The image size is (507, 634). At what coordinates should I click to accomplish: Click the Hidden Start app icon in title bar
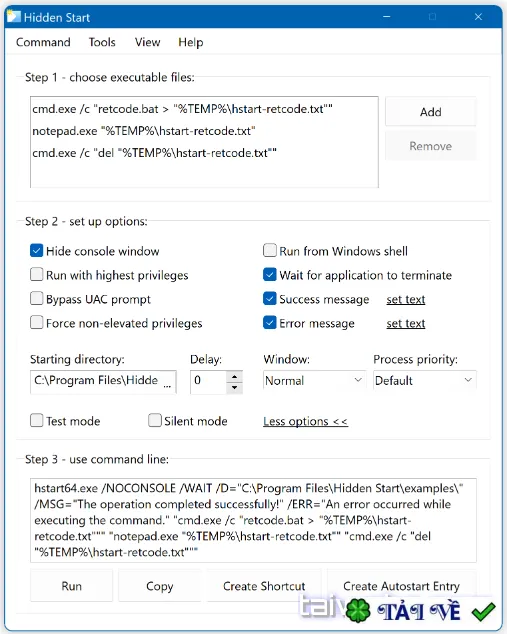(x=13, y=17)
